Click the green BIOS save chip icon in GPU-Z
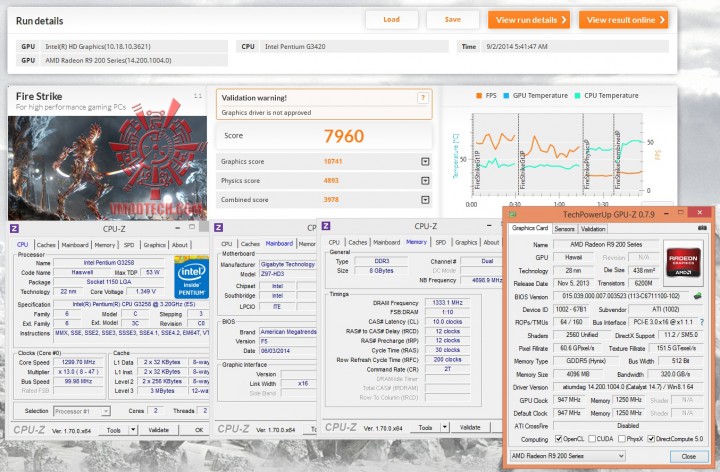 coord(698,296)
